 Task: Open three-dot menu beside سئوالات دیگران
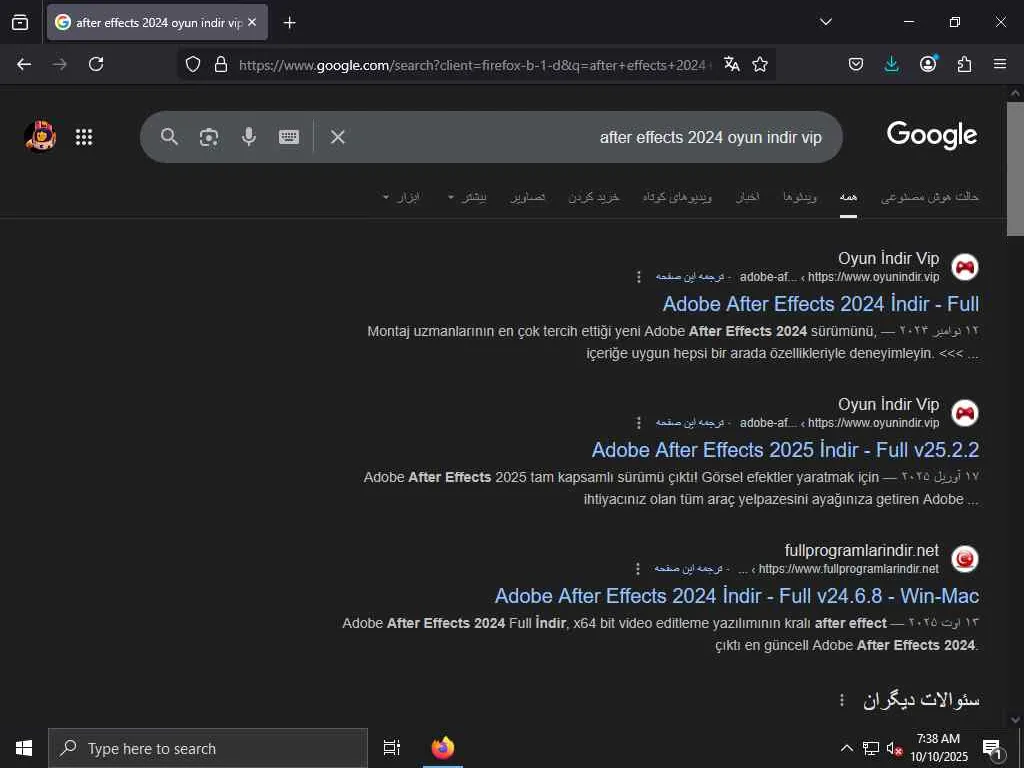click(842, 700)
